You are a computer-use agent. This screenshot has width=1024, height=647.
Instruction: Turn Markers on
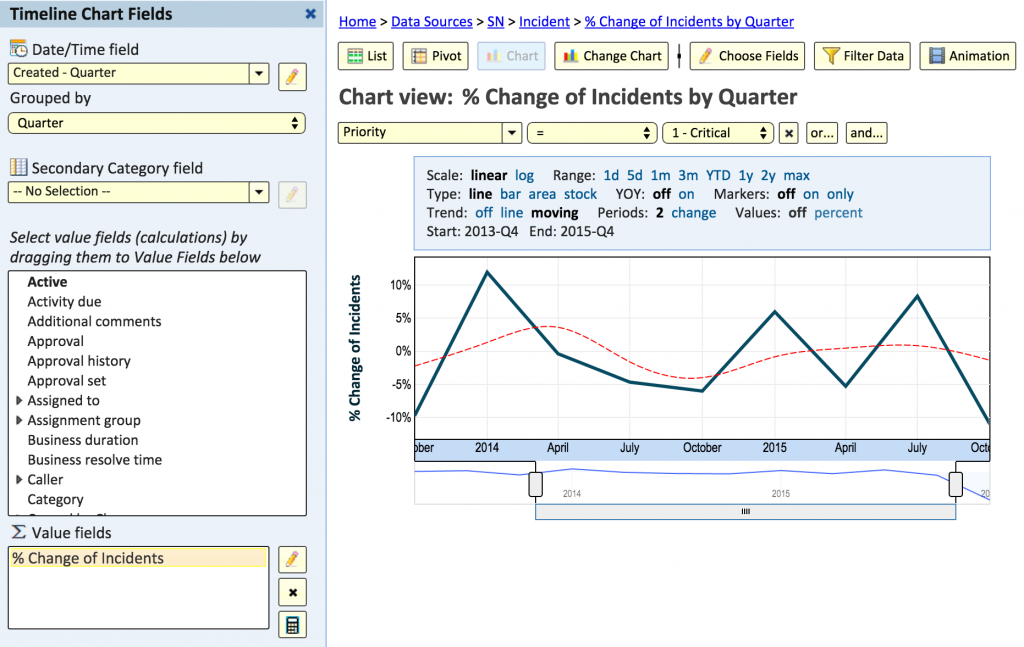(x=811, y=194)
